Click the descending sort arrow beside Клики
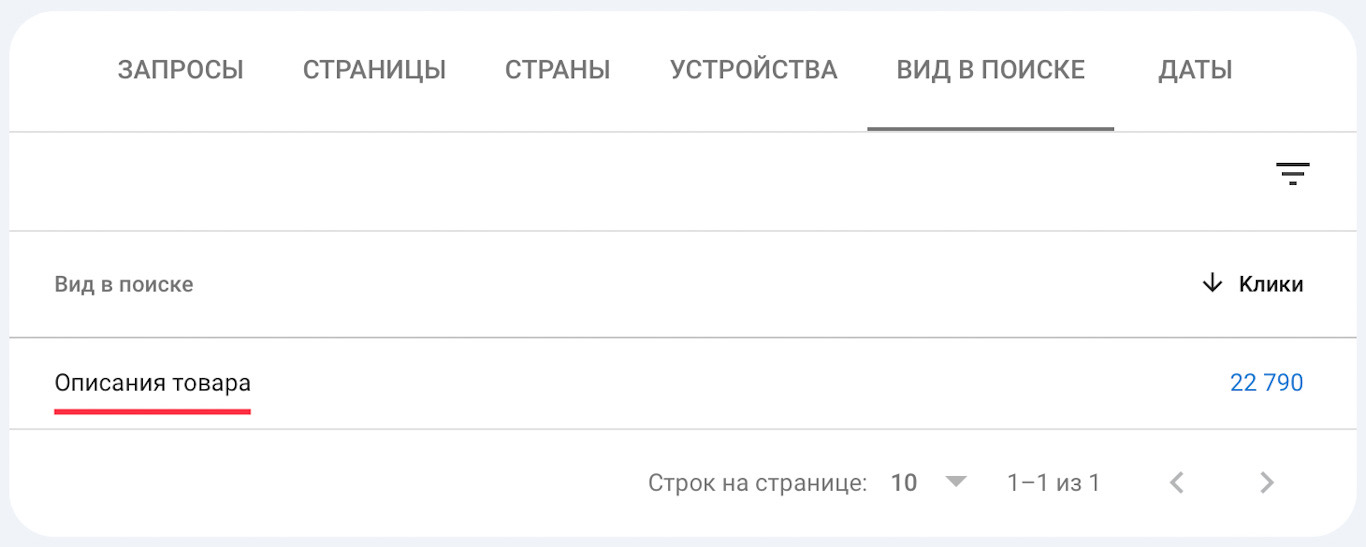 click(x=1212, y=283)
